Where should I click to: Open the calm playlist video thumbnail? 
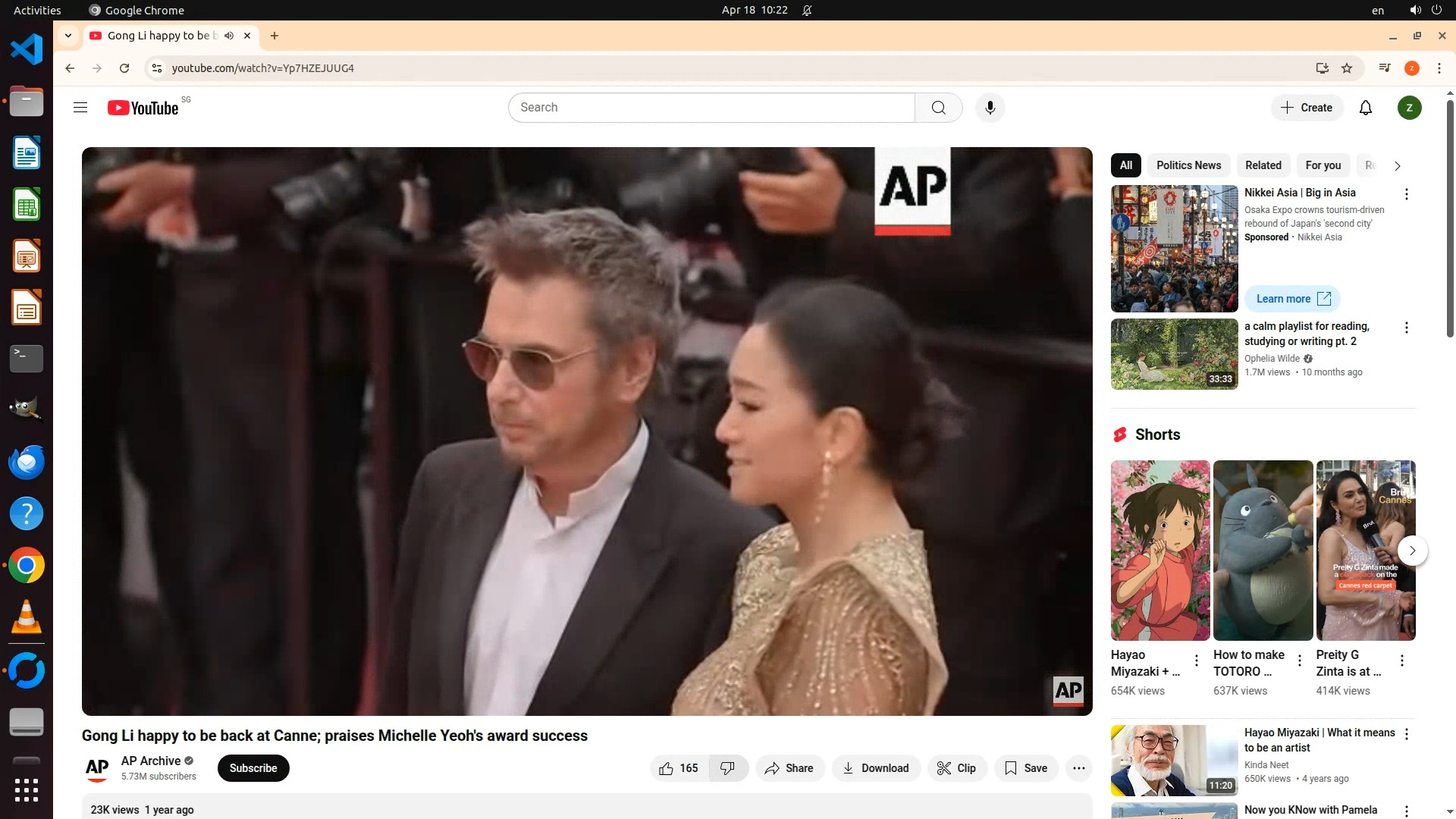click(x=1174, y=354)
